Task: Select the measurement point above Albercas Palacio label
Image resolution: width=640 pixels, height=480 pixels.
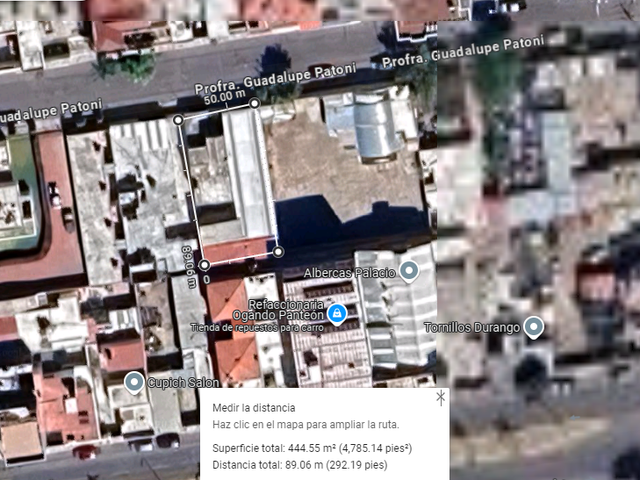Action: 278,251
